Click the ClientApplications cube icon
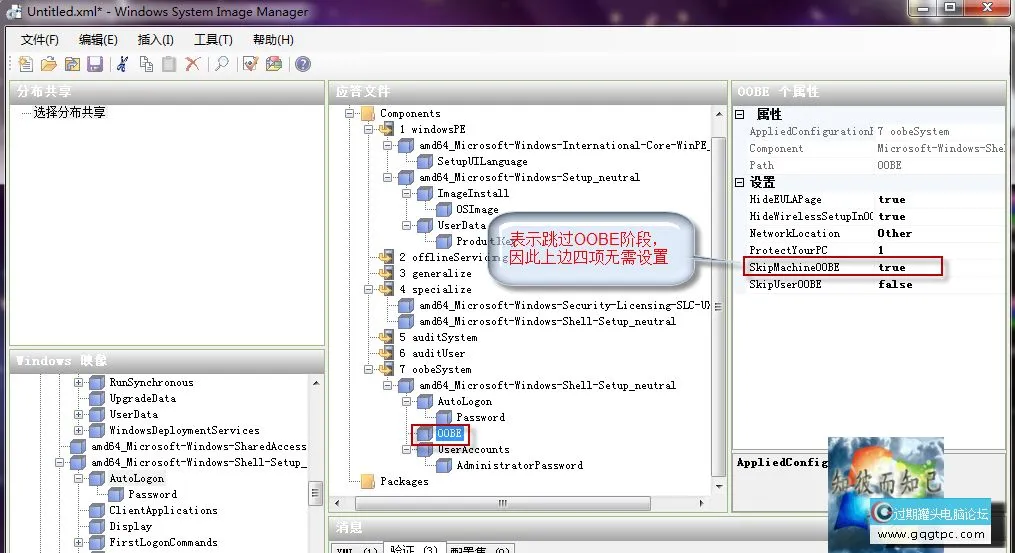Screen dimensions: 1015x553 [96, 510]
